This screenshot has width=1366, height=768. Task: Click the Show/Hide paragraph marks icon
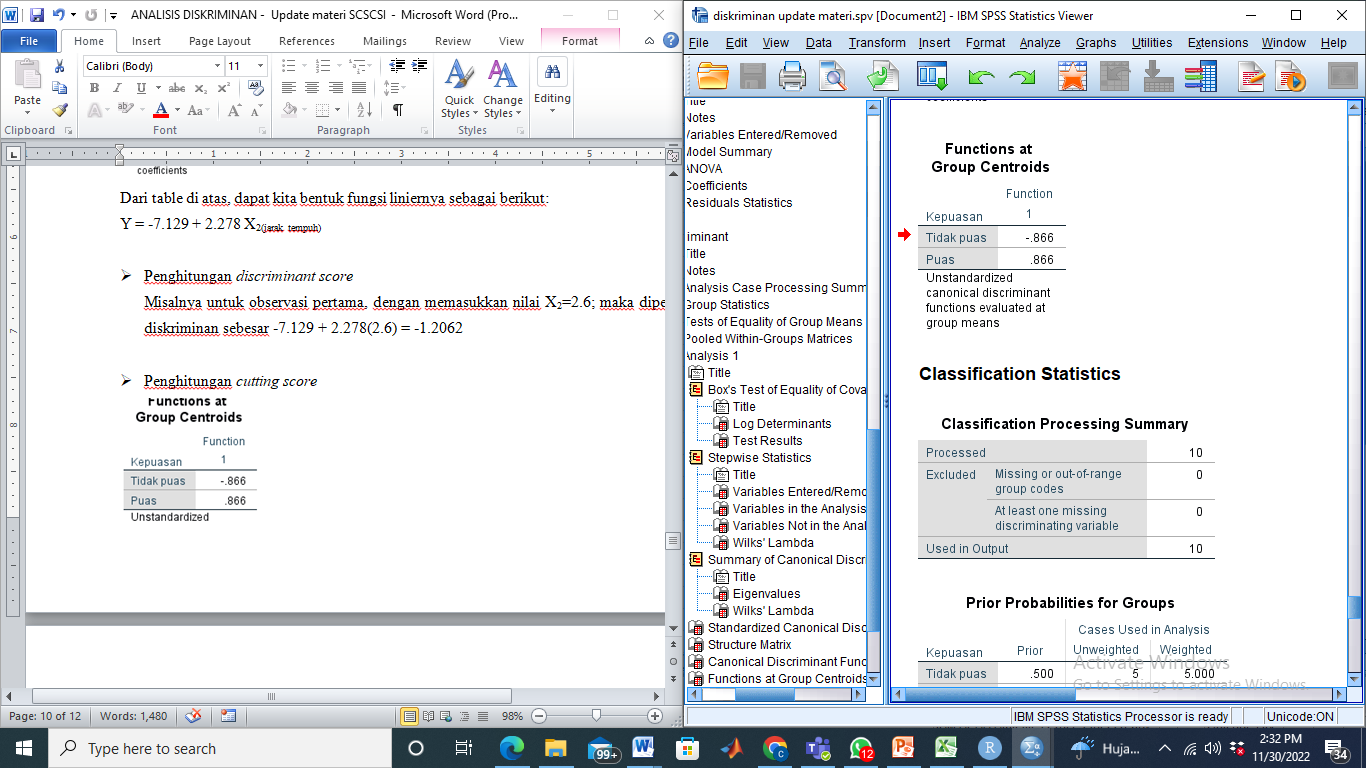pos(398,110)
